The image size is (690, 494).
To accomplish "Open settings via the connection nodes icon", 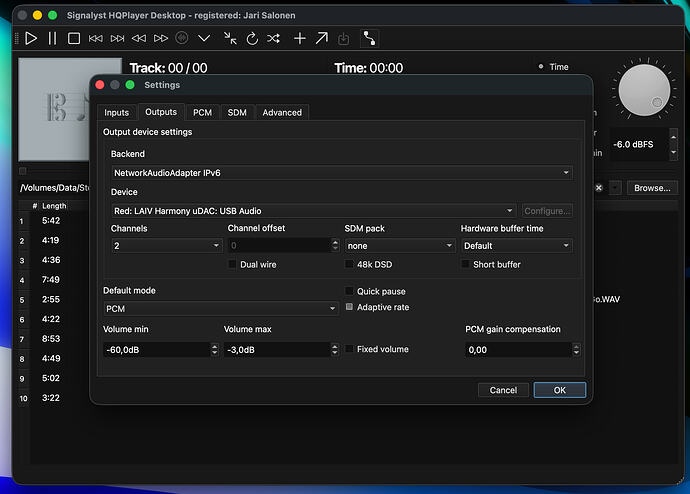I will pyautogui.click(x=370, y=38).
